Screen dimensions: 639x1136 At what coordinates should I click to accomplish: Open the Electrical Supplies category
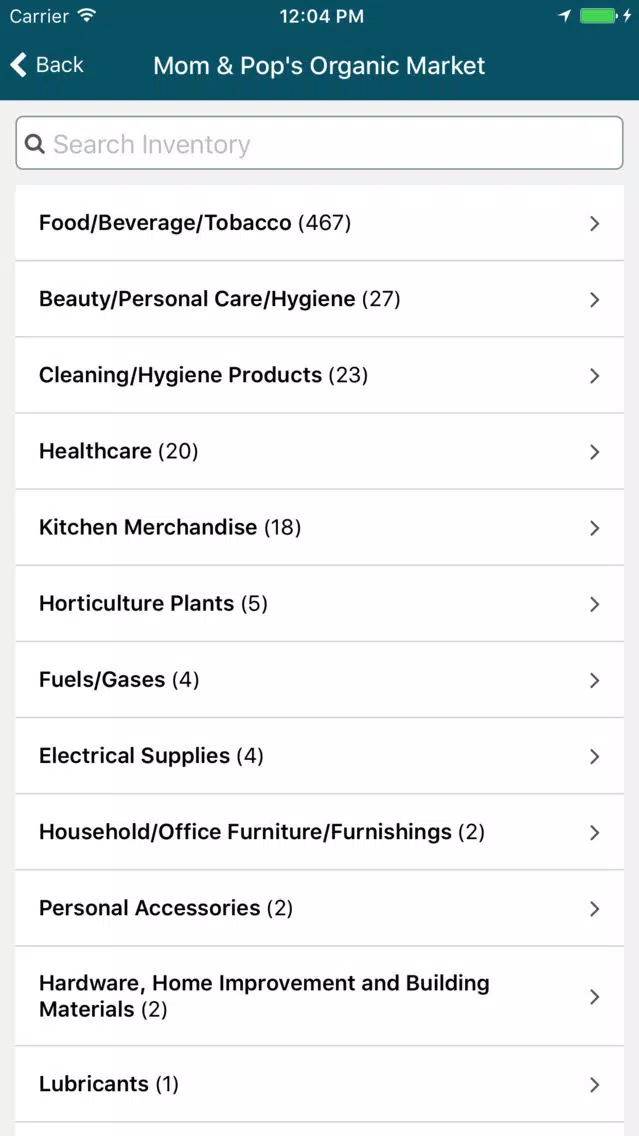(x=320, y=756)
